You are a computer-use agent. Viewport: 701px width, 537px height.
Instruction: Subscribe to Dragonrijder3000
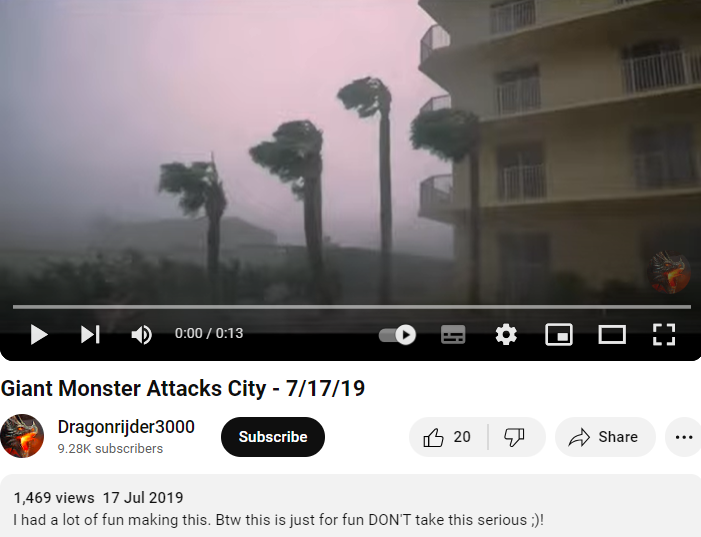click(x=273, y=437)
